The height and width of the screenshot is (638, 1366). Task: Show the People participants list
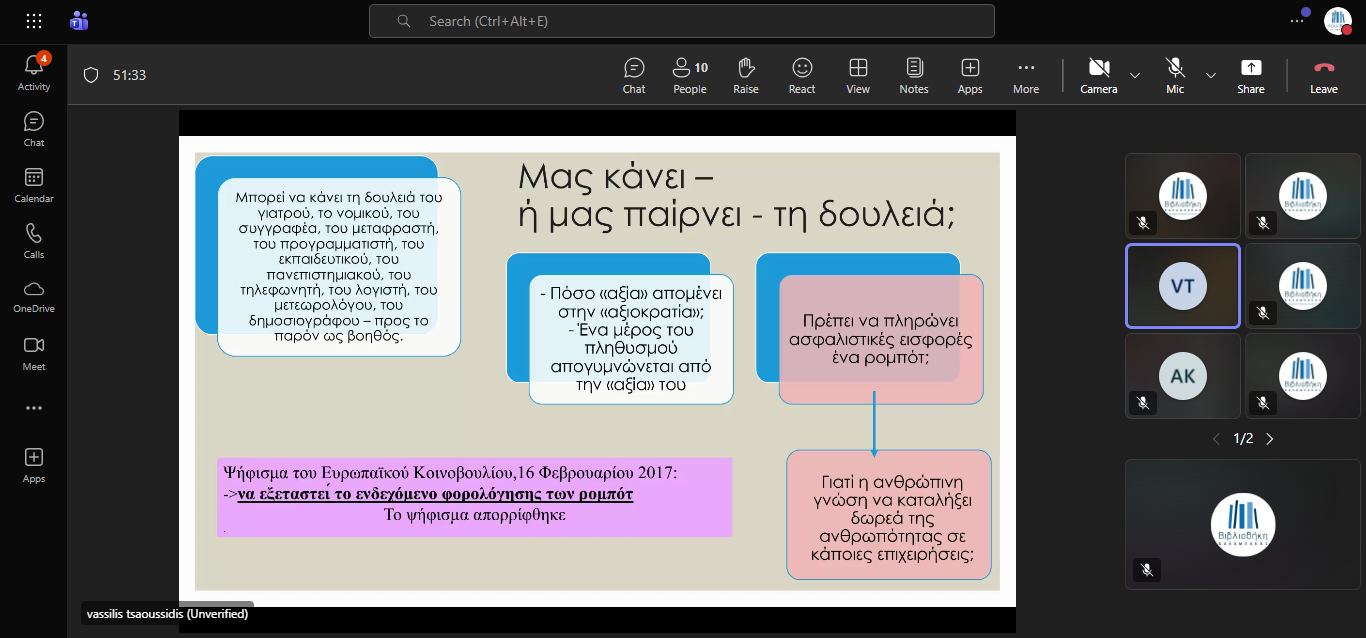(x=689, y=76)
